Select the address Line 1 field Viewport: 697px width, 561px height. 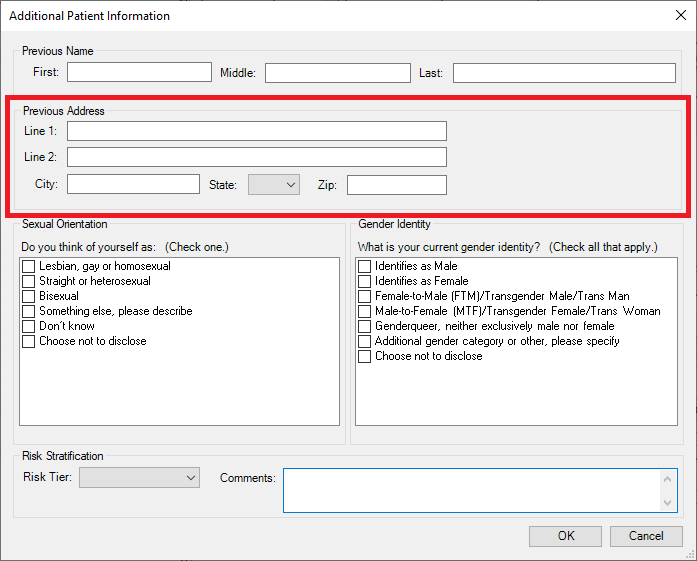click(x=256, y=131)
